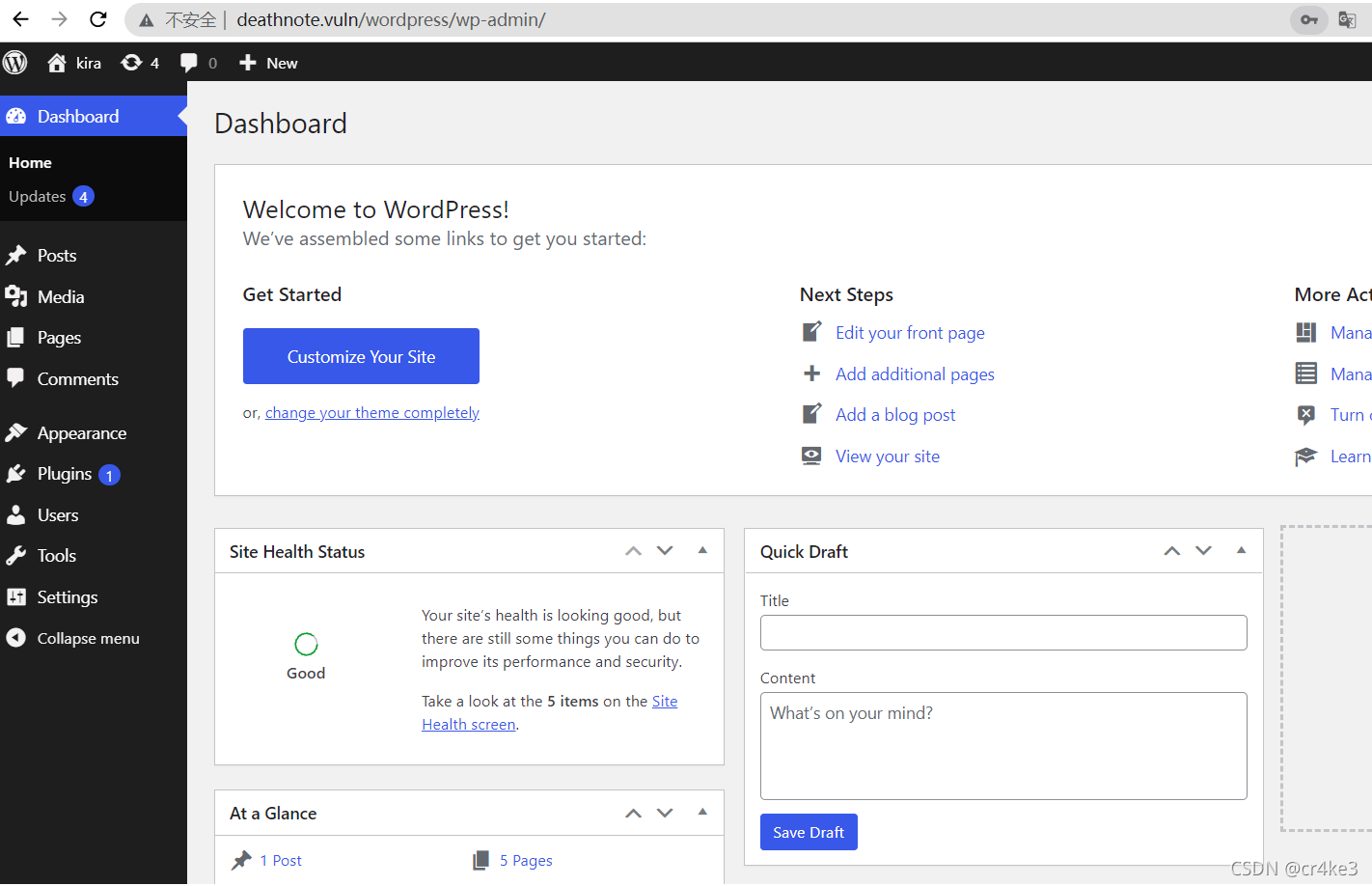Screen dimensions: 1372x886
Task: Click the browser forward arrow
Action: coord(59,19)
